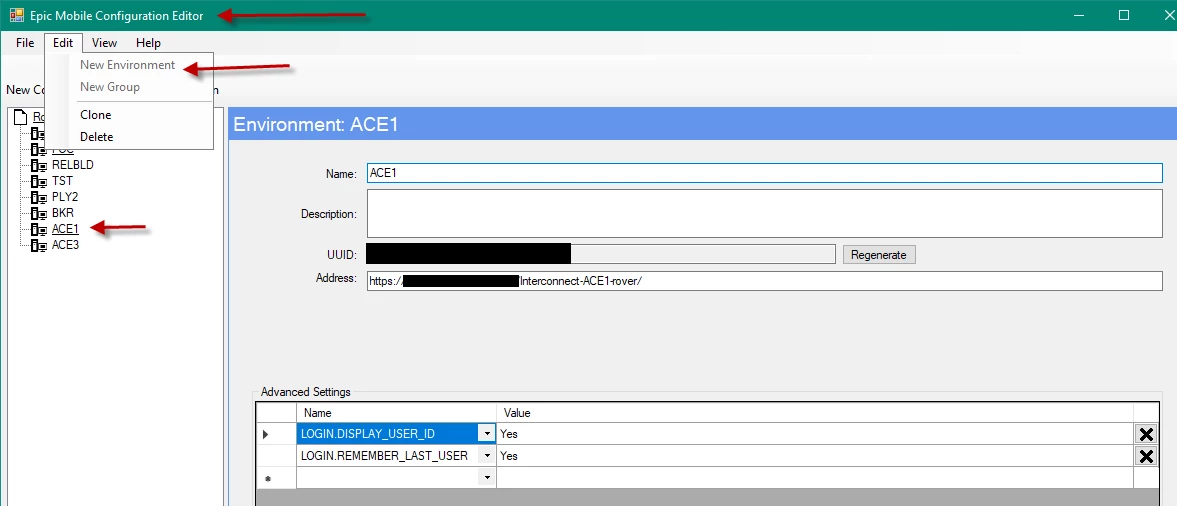The width and height of the screenshot is (1177, 506).
Task: Minimize the Epic Mobile Configuration Editor window
Action: pos(1079,15)
